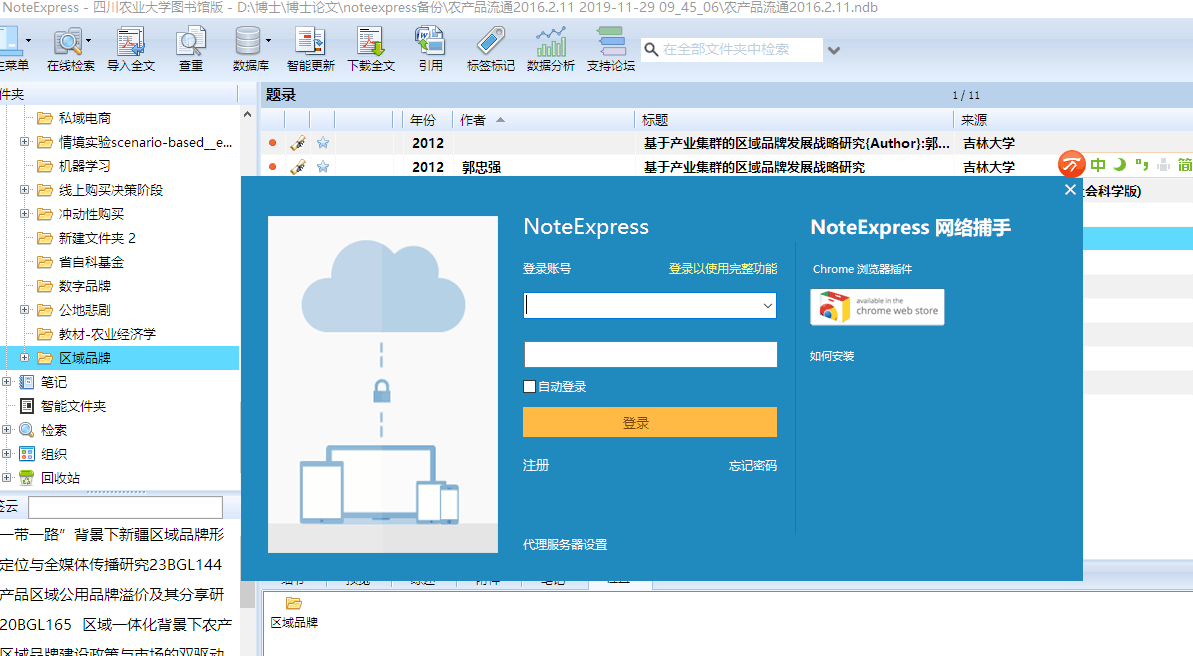Open the 引用 citation tool
Image resolution: width=1193 pixels, height=656 pixels.
430,49
